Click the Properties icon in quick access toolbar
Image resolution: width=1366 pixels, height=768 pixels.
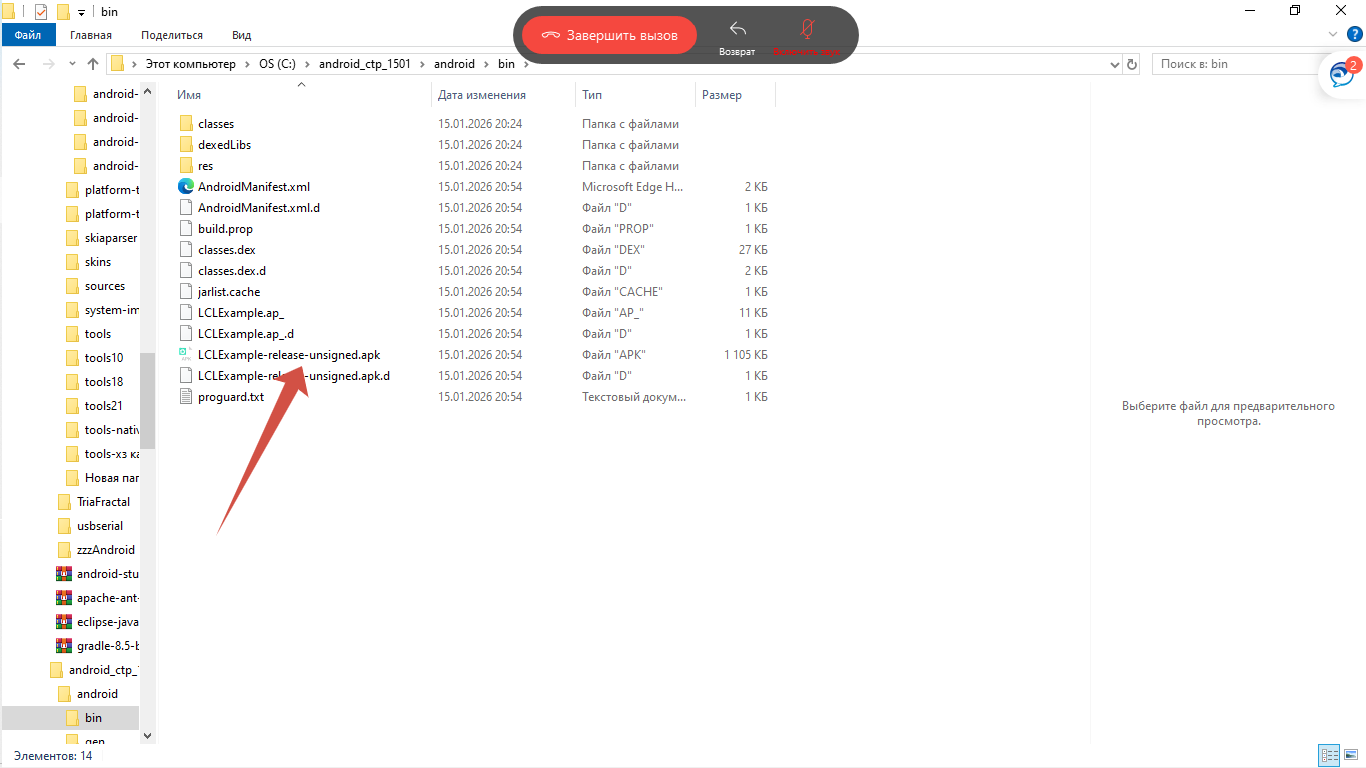pyautogui.click(x=41, y=12)
